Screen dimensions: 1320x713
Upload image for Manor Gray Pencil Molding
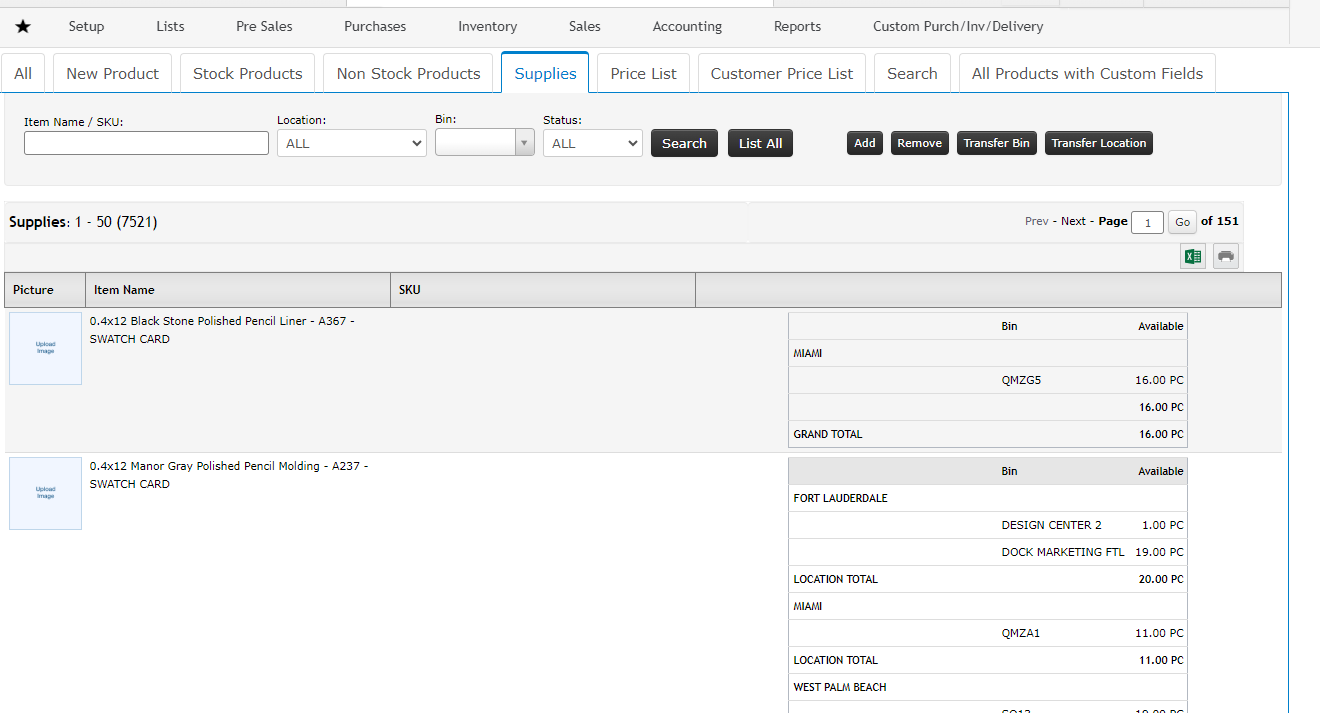[45, 493]
